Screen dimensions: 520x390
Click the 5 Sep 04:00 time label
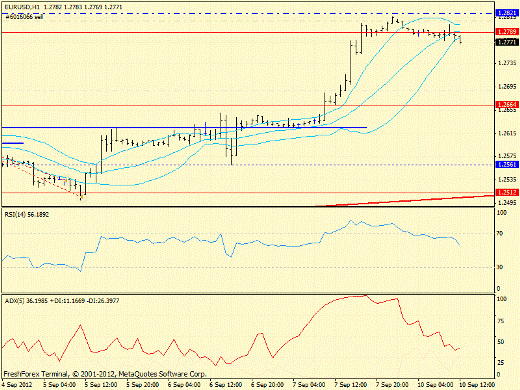59,385
